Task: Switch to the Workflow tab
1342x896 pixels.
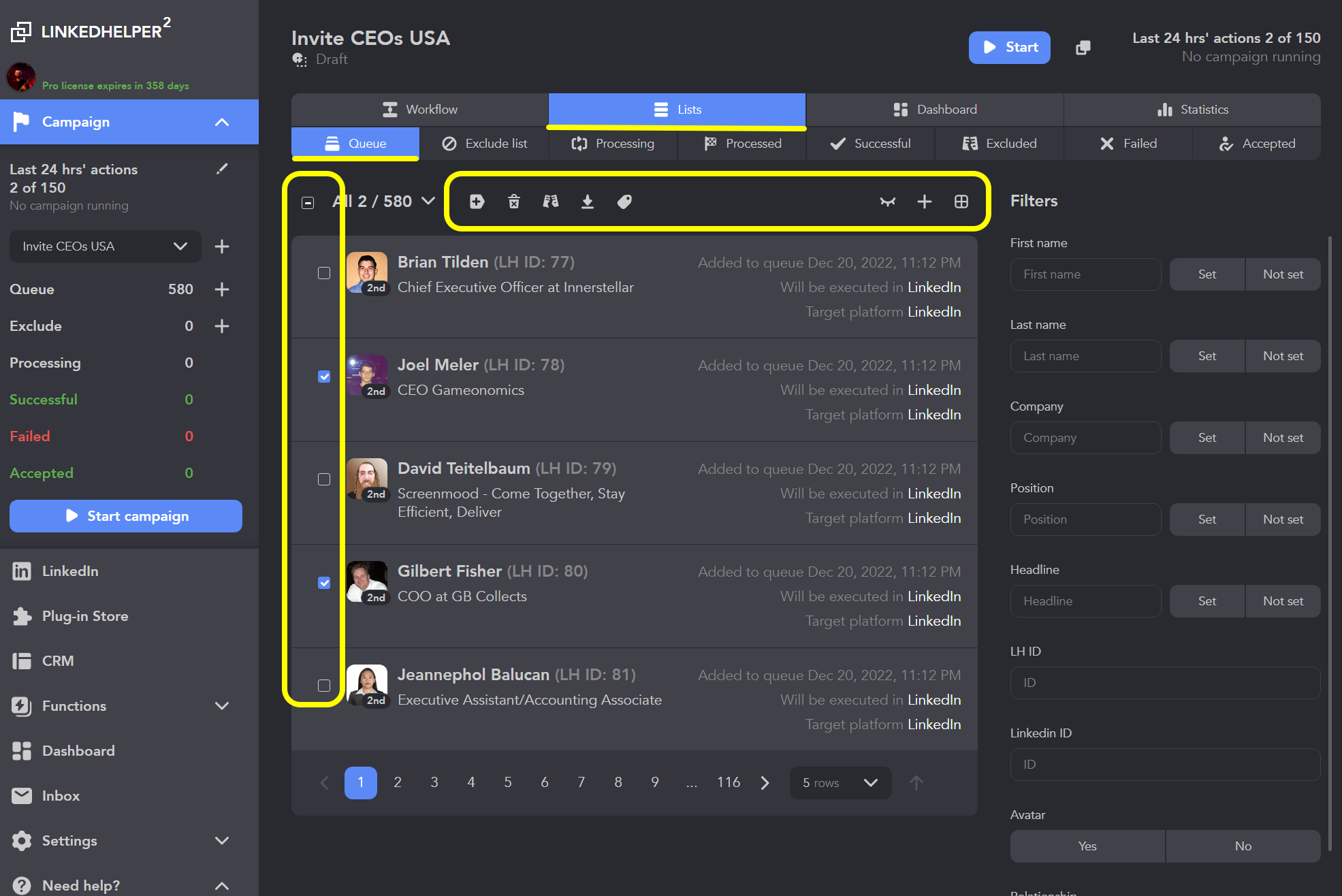Action: (419, 110)
